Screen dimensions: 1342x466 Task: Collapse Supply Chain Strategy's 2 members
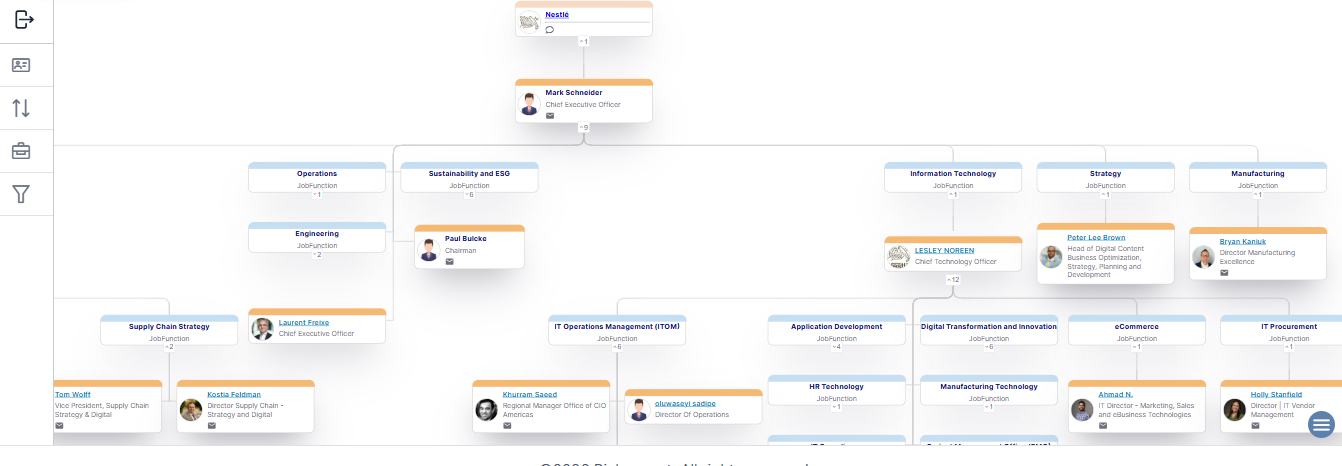coord(169,347)
